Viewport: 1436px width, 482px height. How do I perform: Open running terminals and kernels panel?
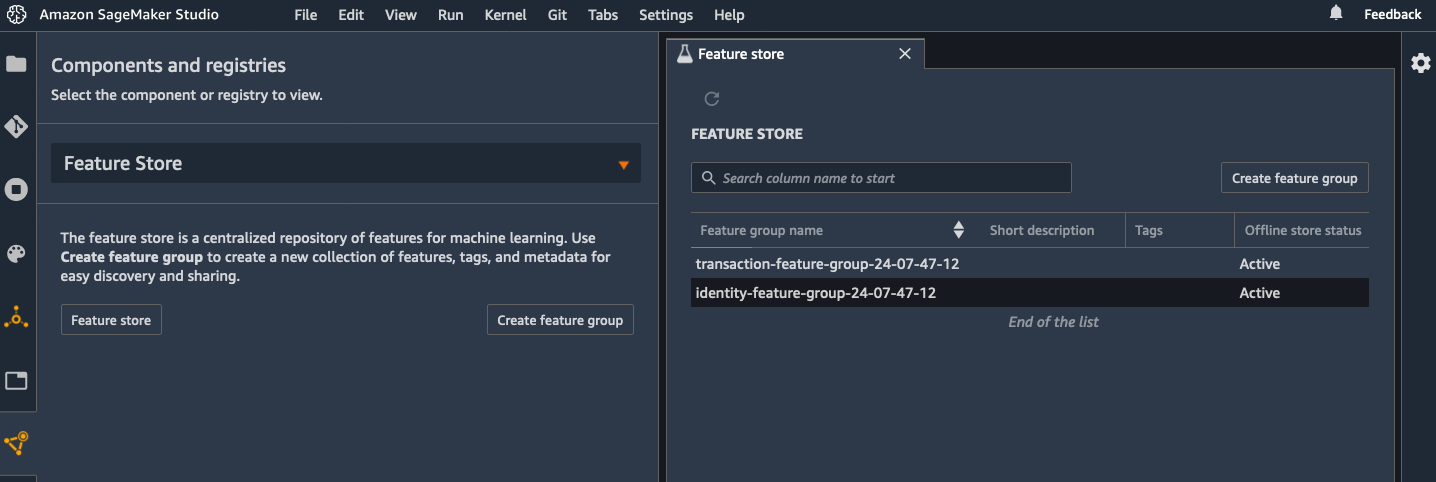16,190
